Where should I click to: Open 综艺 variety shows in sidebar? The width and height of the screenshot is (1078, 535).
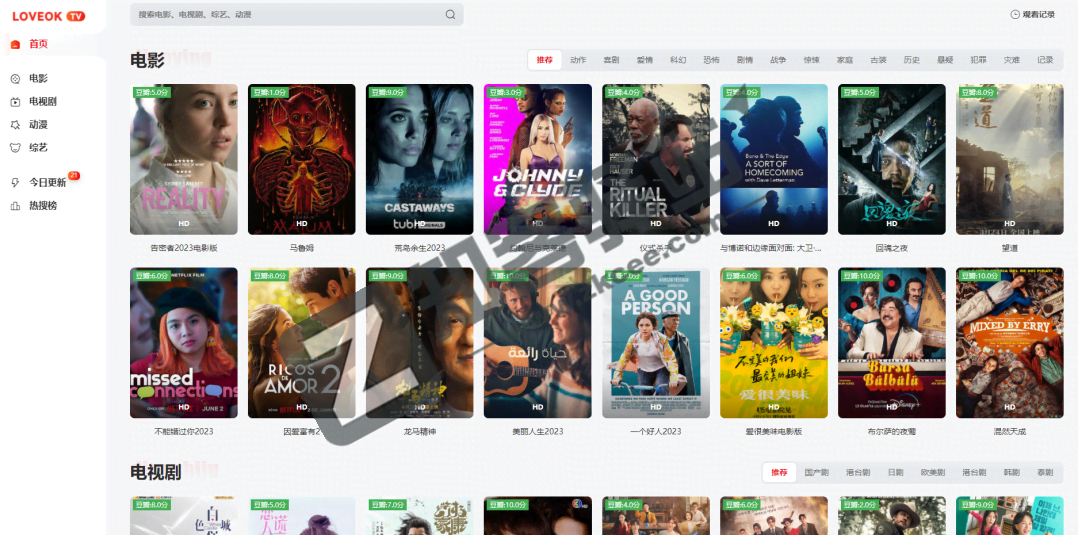click(38, 147)
